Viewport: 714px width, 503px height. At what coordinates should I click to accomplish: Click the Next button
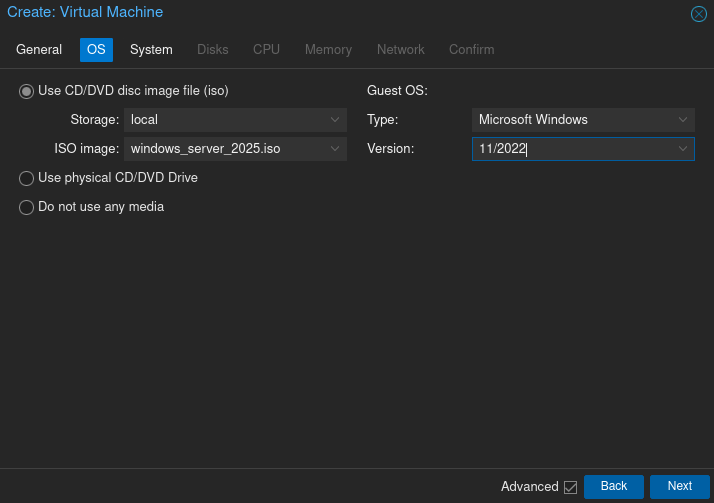pyautogui.click(x=679, y=487)
